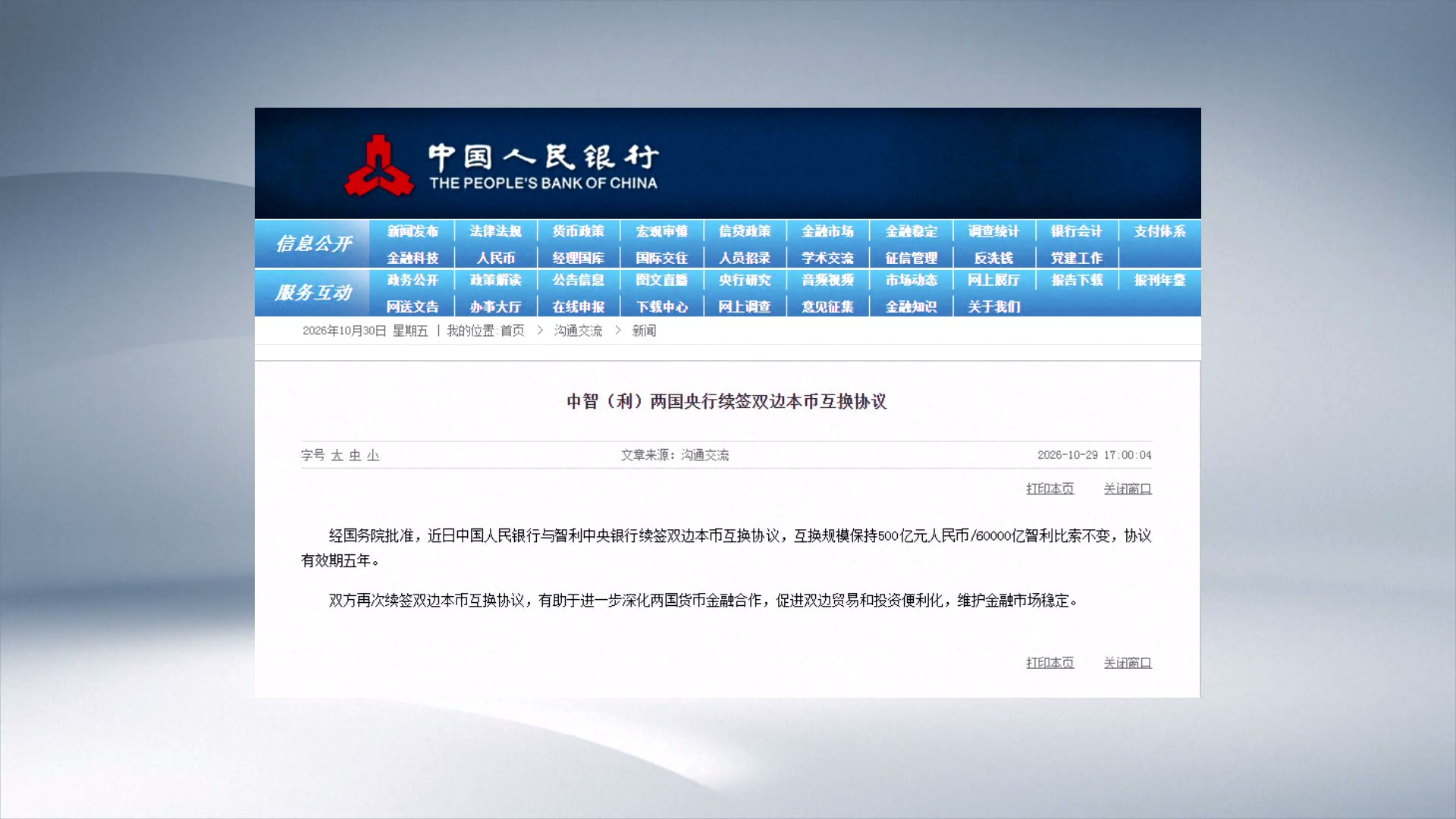Go to 下载中心 page
1456x819 pixels.
click(x=662, y=306)
